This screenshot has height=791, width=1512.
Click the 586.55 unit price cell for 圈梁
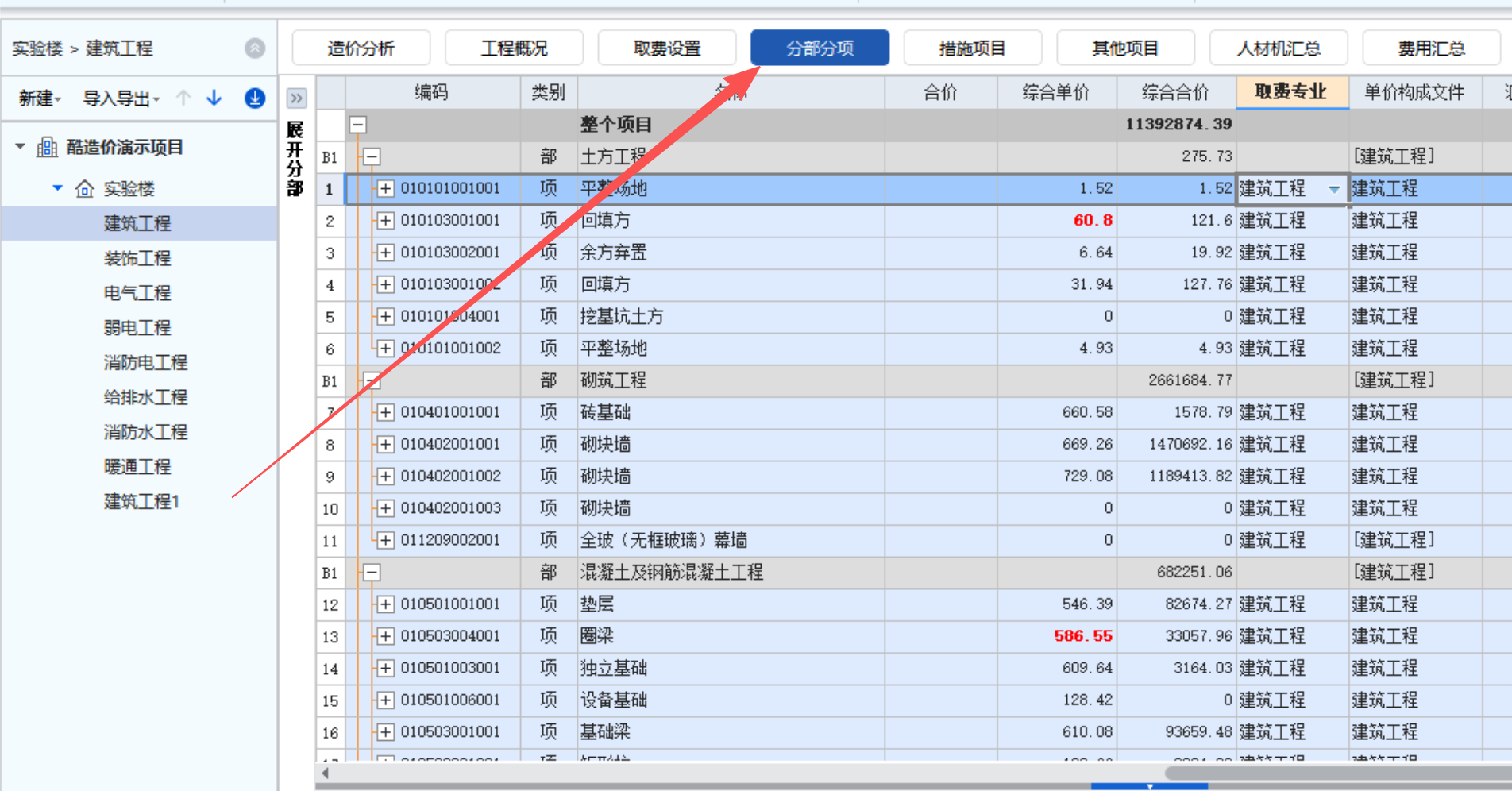[1082, 636]
